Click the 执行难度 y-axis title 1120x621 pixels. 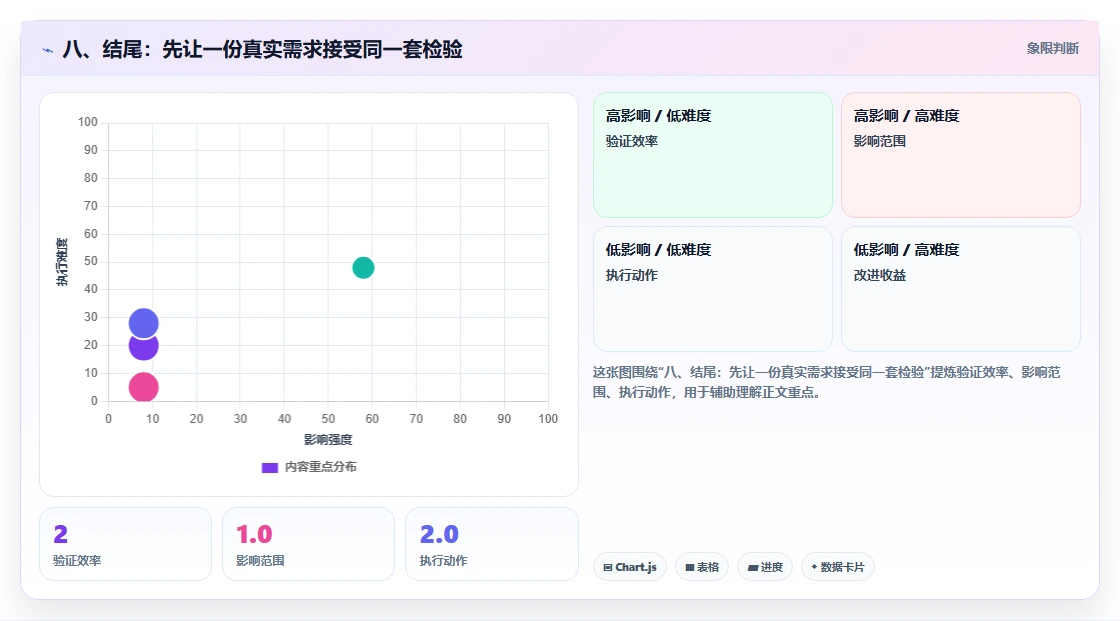click(x=62, y=262)
